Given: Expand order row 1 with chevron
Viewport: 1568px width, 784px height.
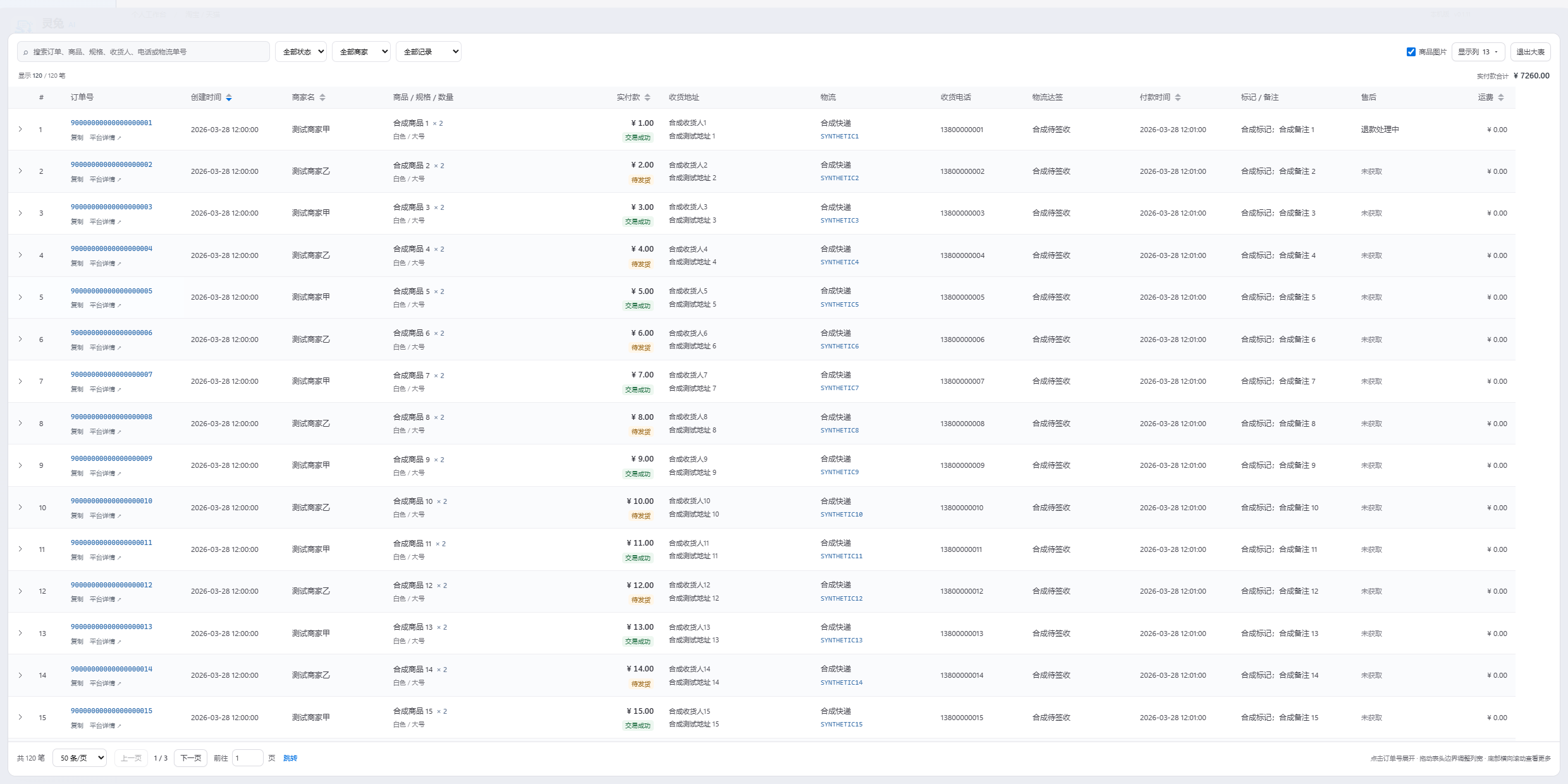Looking at the screenshot, I should pos(20,129).
